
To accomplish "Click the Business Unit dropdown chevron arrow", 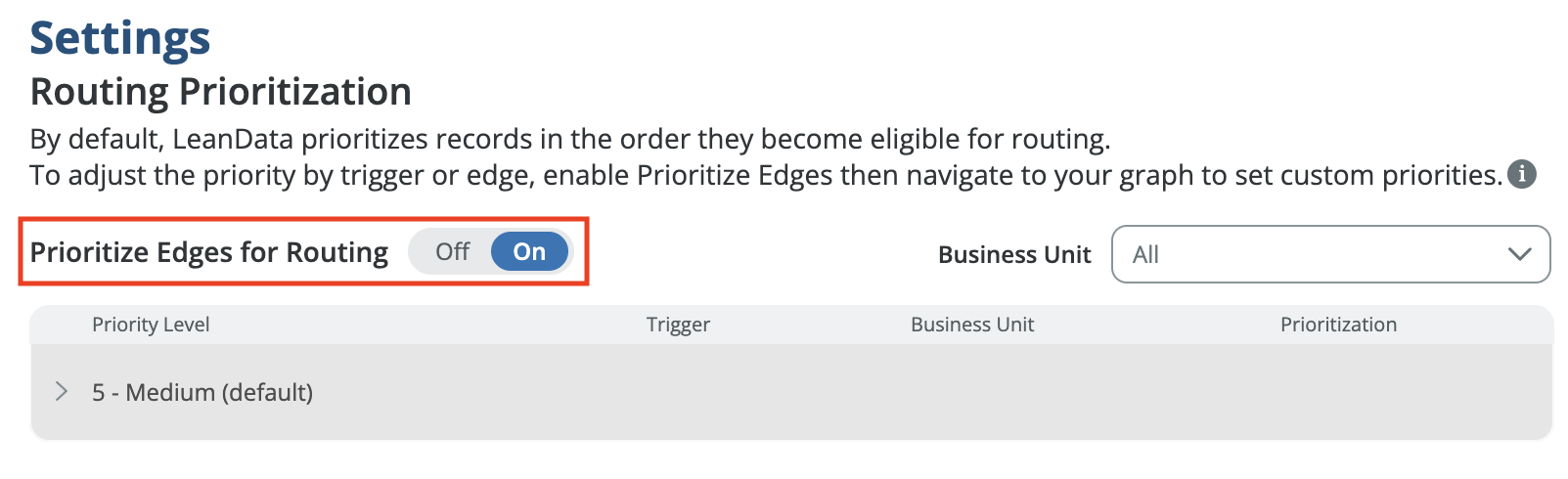I will click(1518, 254).
